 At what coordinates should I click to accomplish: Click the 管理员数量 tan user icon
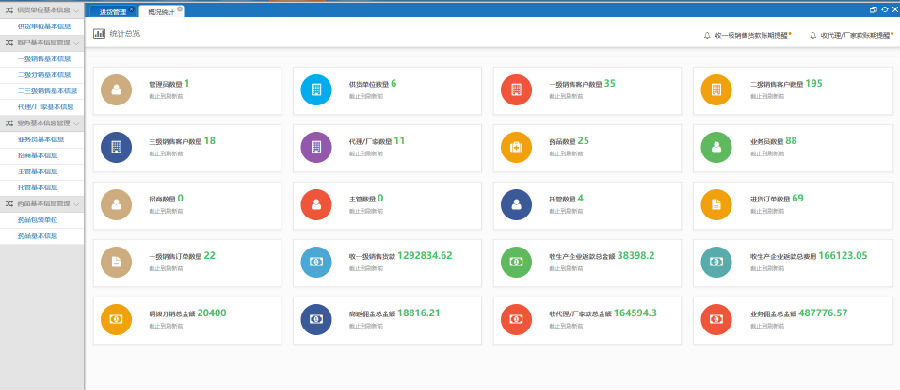(x=117, y=90)
